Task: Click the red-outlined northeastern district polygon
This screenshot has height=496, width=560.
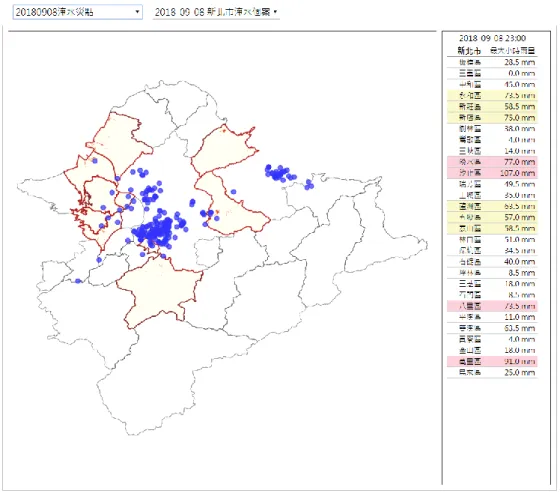Action: [223, 150]
